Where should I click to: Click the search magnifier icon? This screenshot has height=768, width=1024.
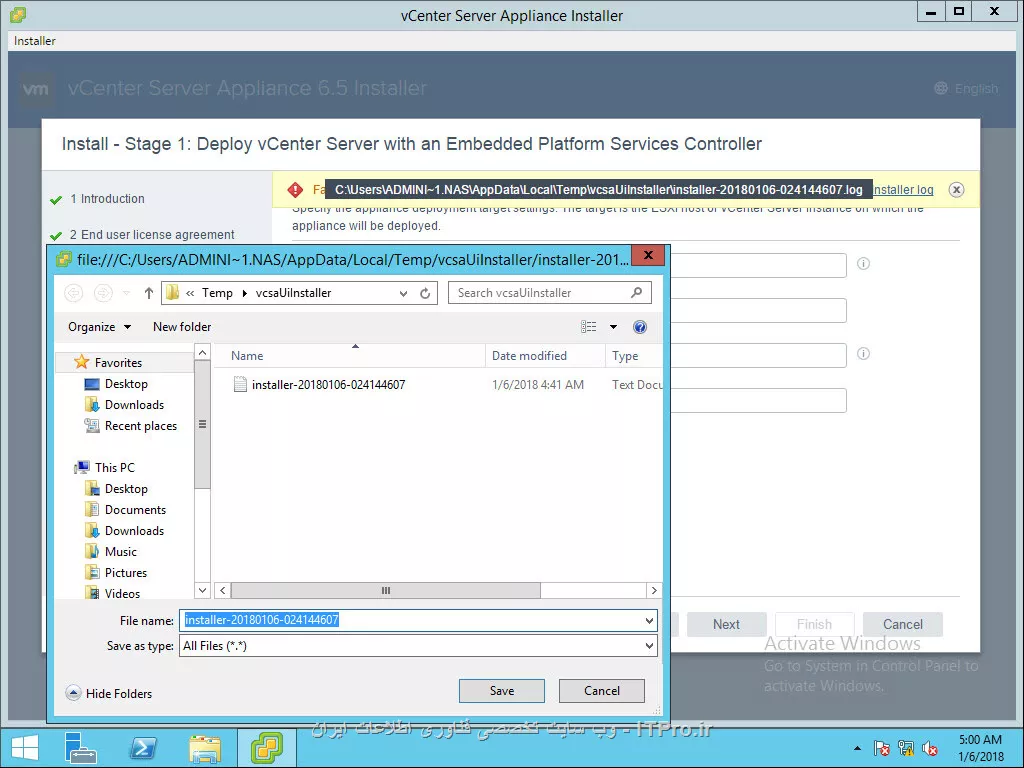point(637,293)
